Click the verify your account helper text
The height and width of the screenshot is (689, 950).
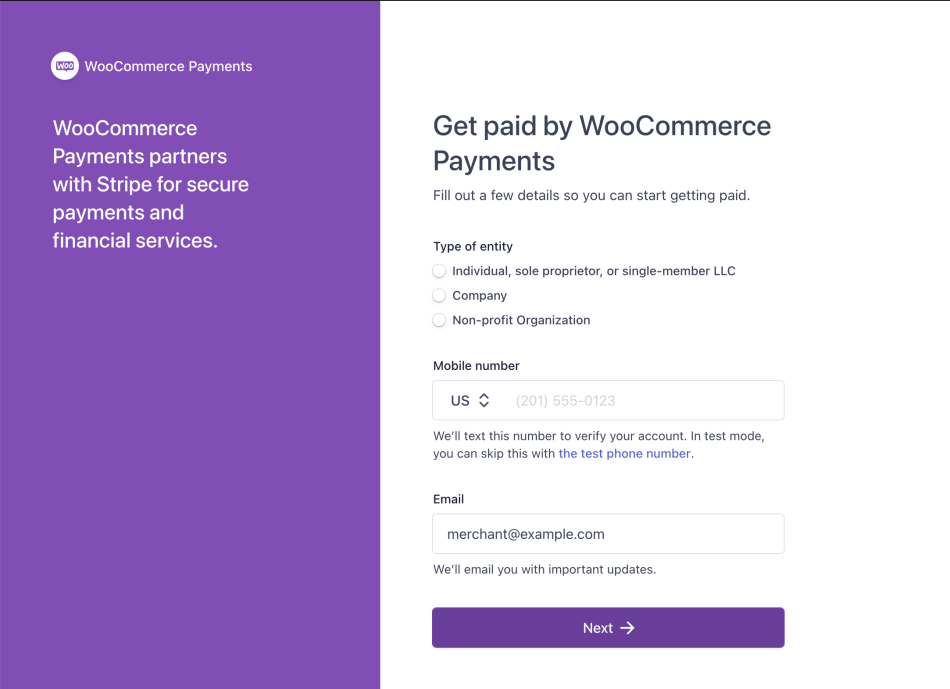point(598,437)
